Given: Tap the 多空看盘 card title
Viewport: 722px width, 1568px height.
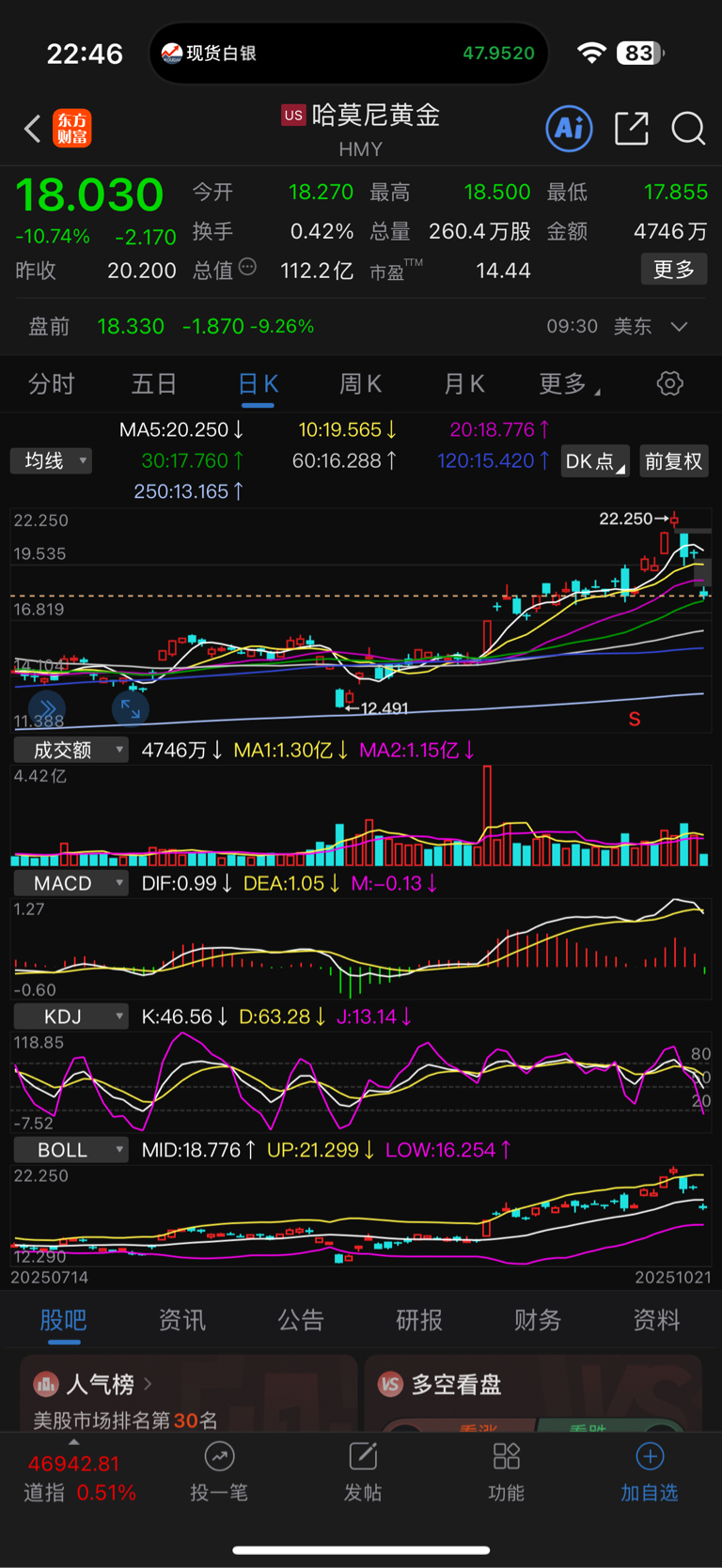Looking at the screenshot, I should 456,1384.
